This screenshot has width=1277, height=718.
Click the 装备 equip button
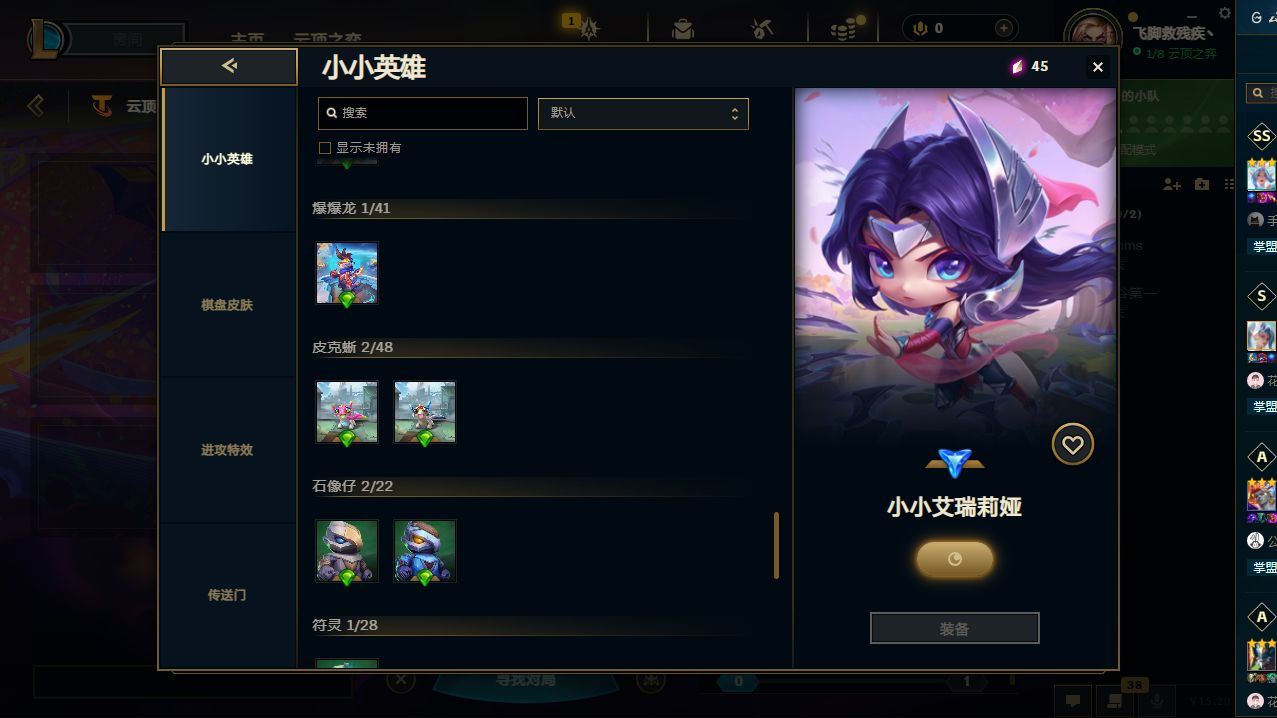coord(955,629)
